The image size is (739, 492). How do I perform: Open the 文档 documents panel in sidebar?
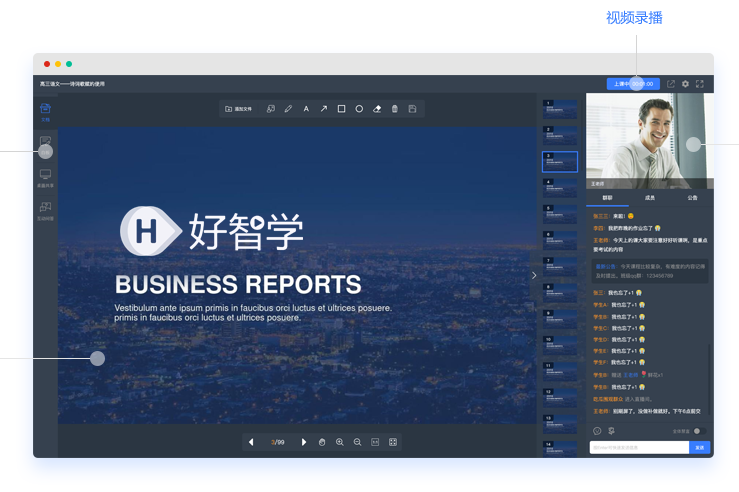point(45,112)
